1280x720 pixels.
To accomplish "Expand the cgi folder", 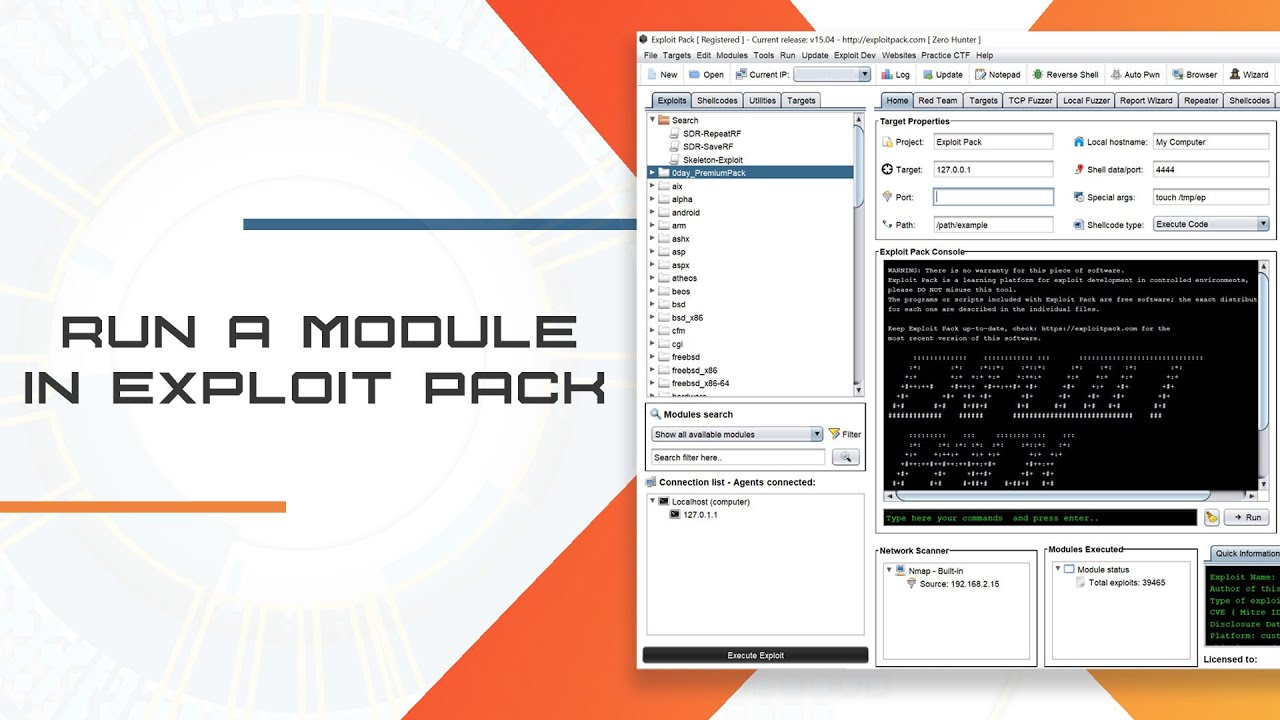I will (652, 344).
